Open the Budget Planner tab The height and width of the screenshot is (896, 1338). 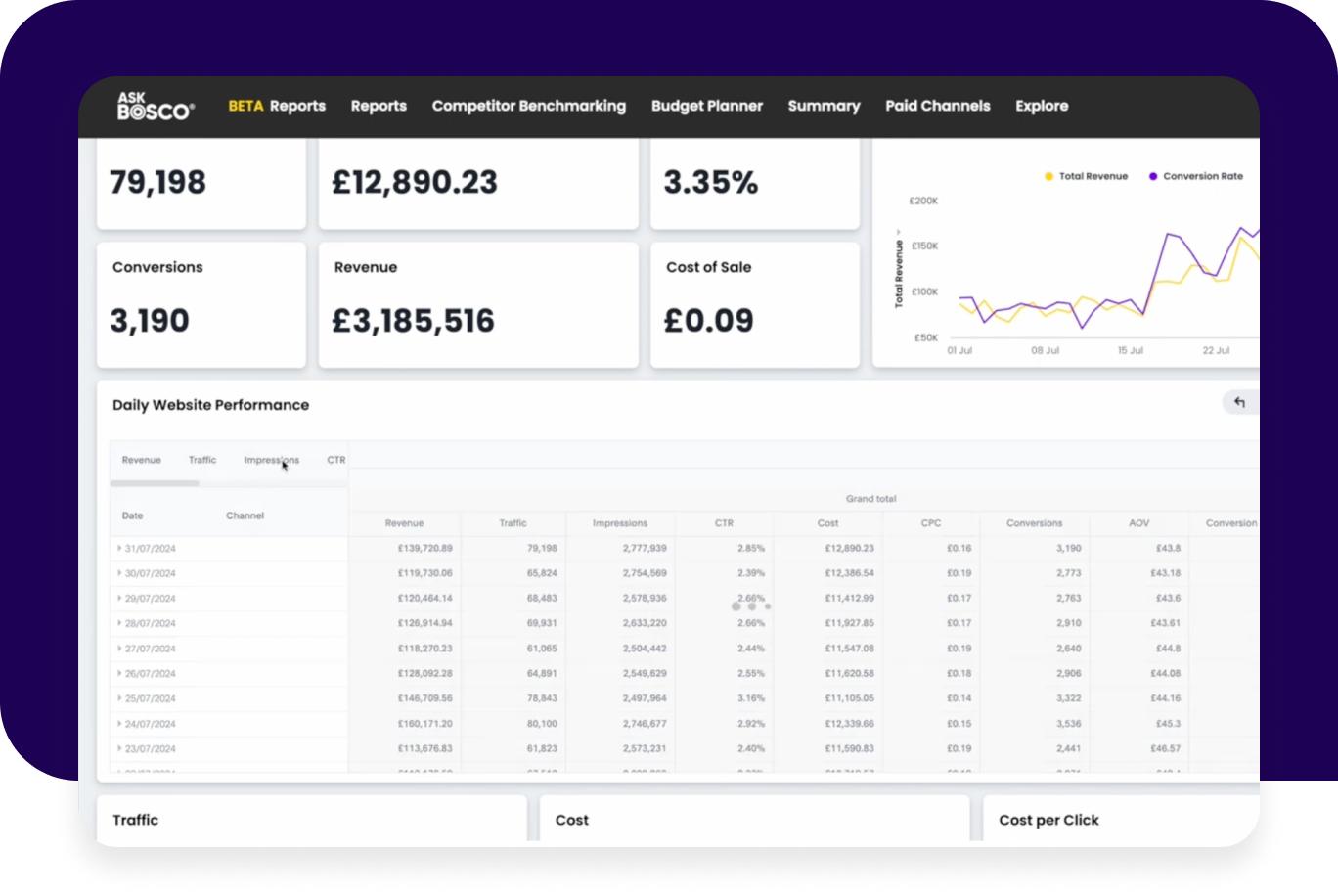click(x=706, y=106)
